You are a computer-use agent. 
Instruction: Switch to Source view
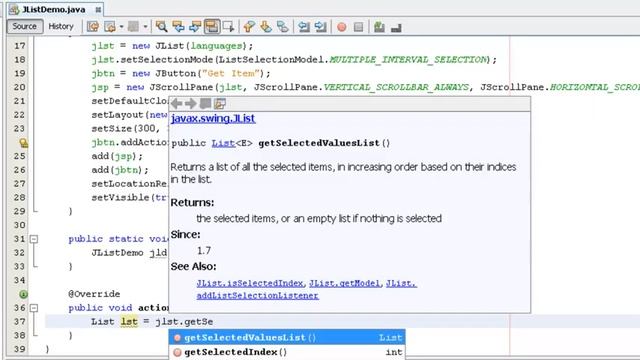(x=24, y=26)
